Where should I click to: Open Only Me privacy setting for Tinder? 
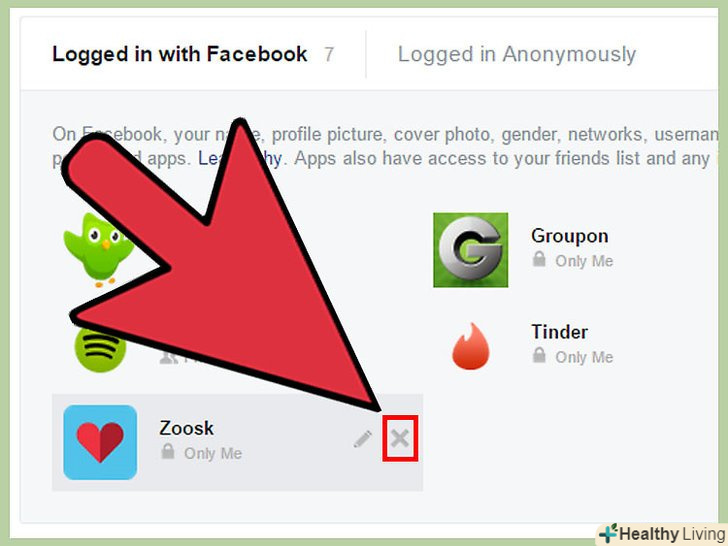pos(584,357)
